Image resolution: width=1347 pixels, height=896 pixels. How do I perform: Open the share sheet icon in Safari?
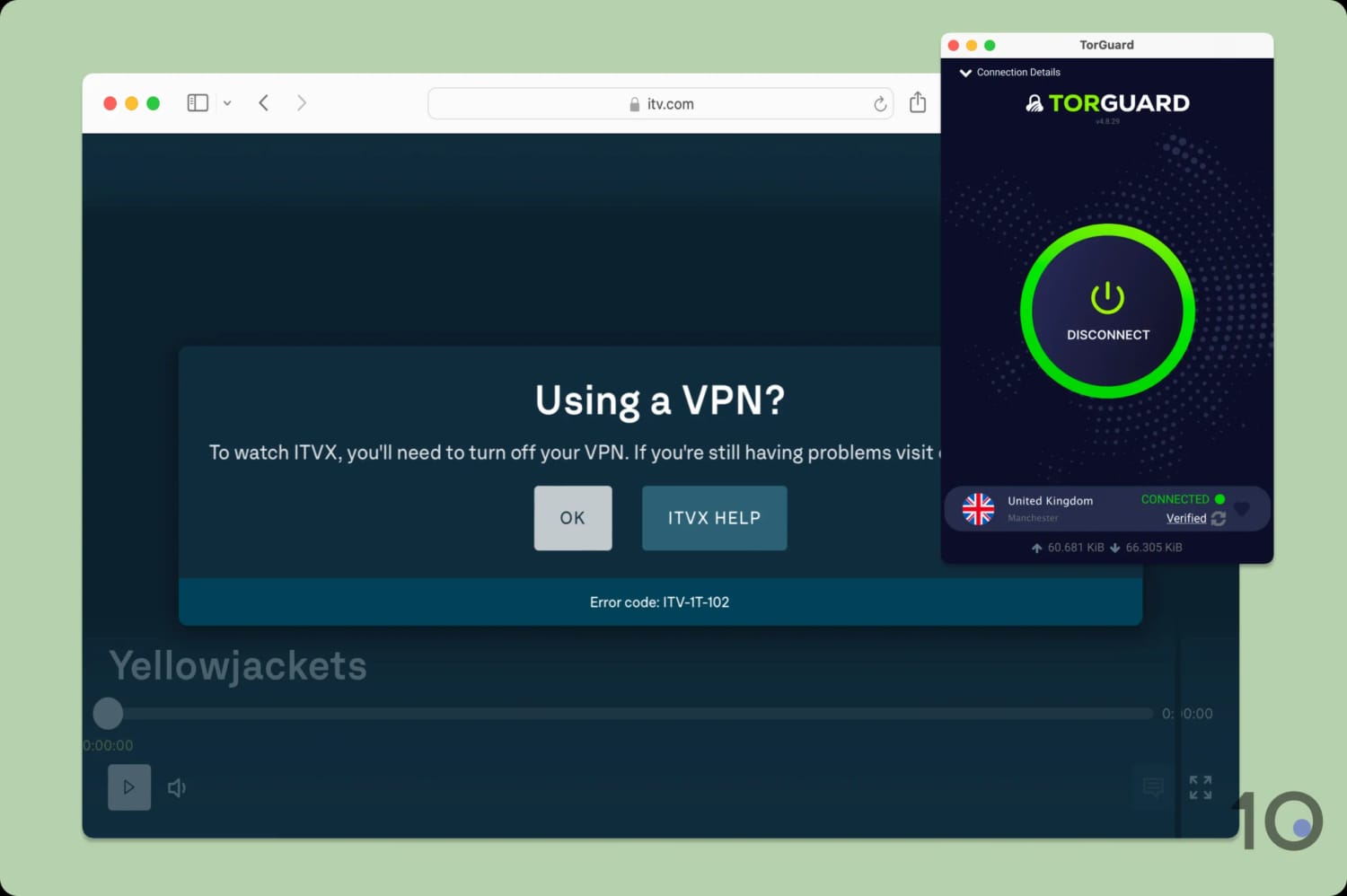[x=917, y=102]
